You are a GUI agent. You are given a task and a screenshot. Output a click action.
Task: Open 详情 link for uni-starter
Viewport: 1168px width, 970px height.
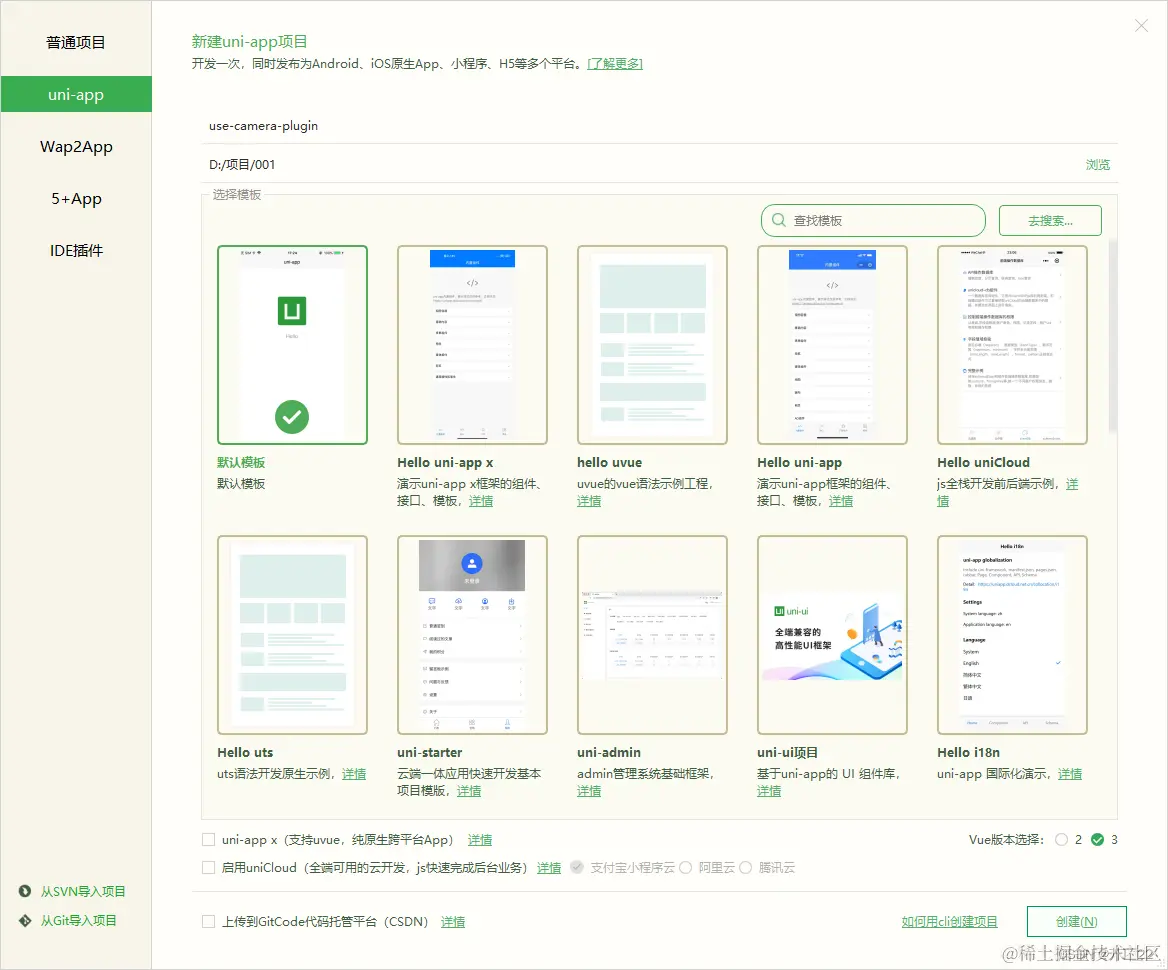[x=469, y=790]
